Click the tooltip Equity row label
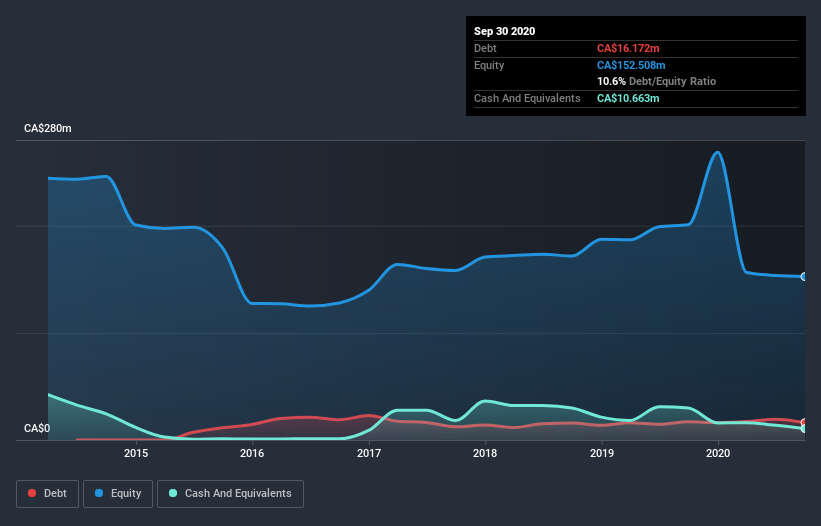821x526 pixels. (489, 65)
